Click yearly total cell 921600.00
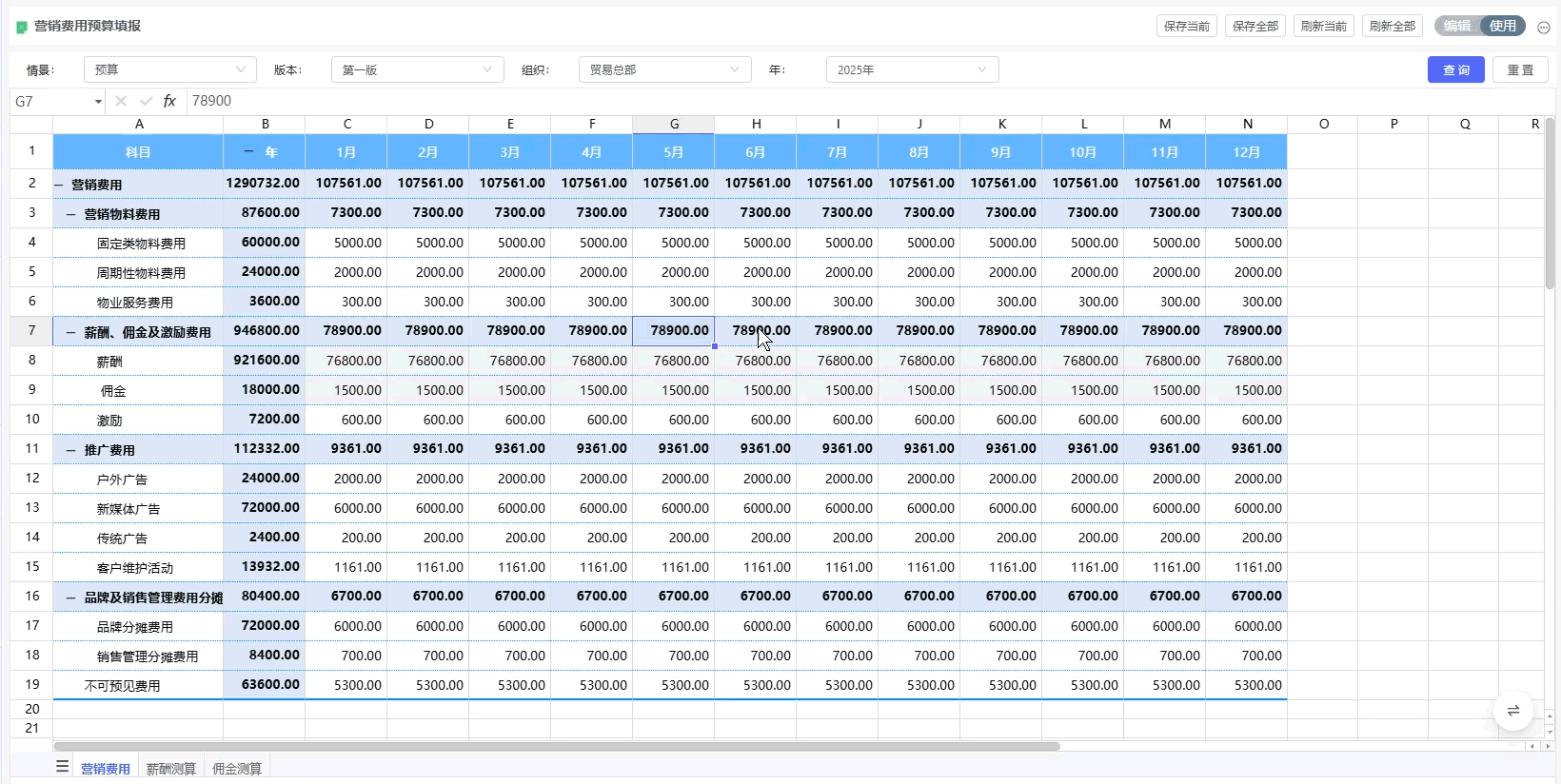Image resolution: width=1561 pixels, height=784 pixels. 264,361
